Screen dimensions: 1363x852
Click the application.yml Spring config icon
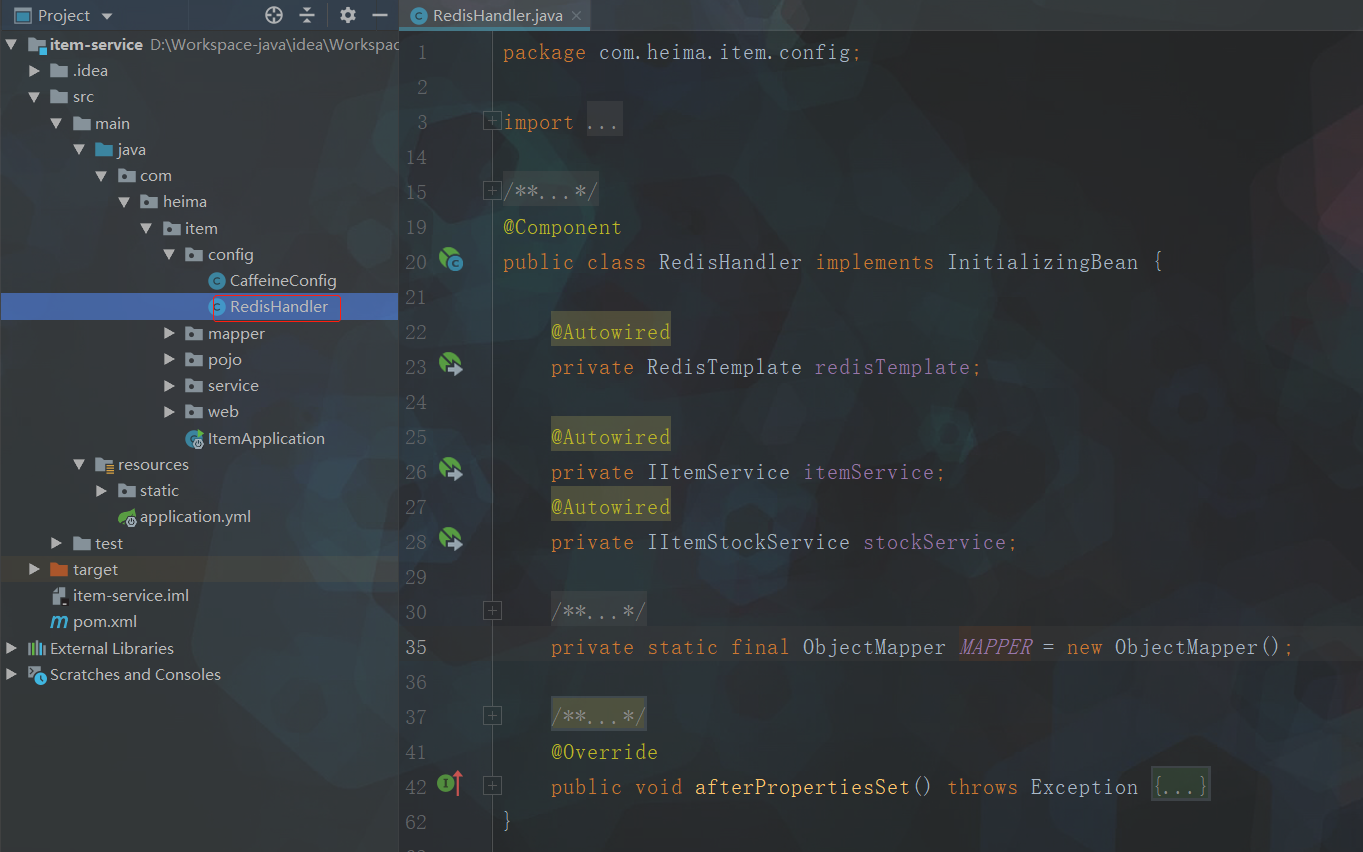click(x=127, y=517)
